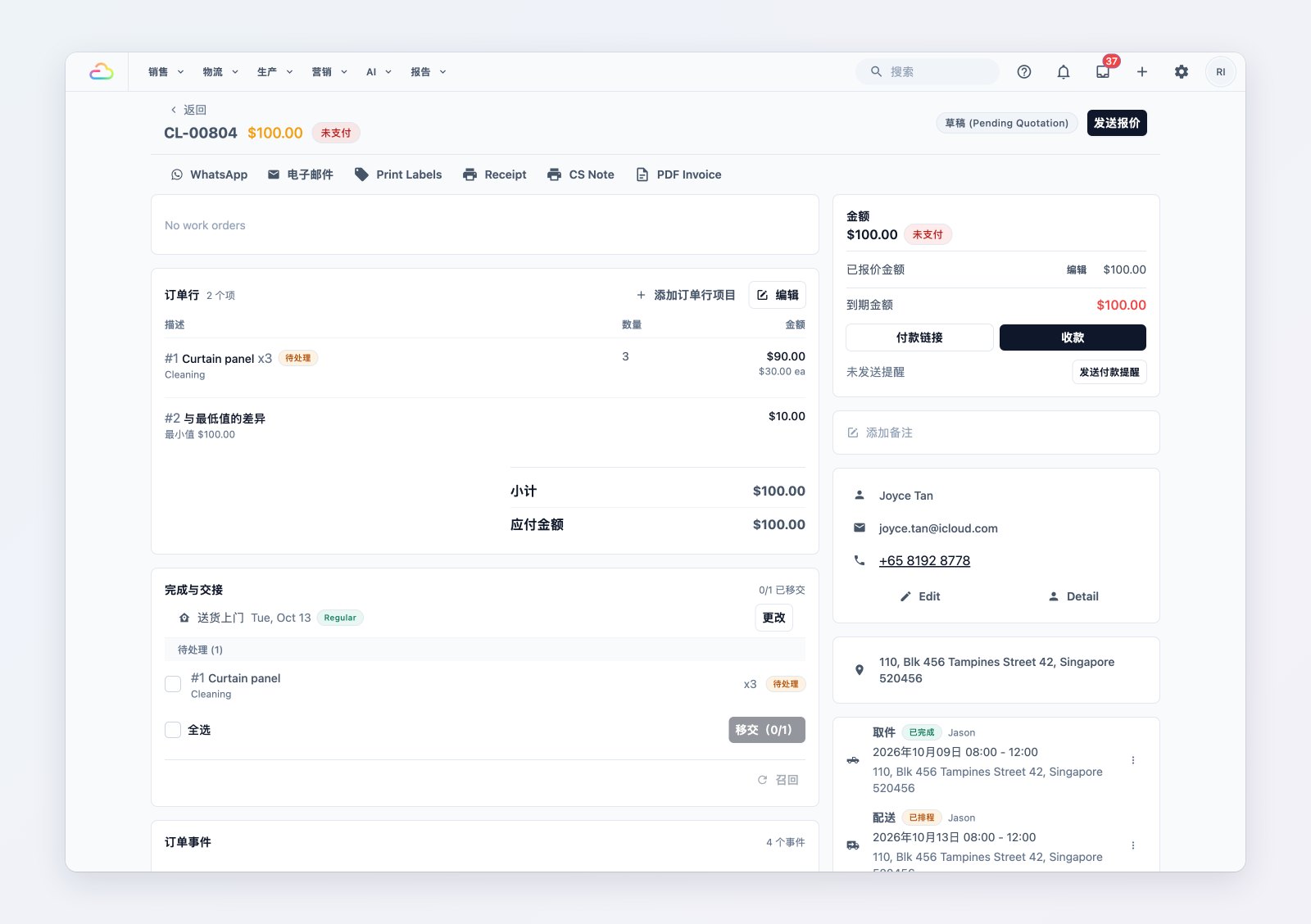Click the 收款 button

tap(1073, 337)
